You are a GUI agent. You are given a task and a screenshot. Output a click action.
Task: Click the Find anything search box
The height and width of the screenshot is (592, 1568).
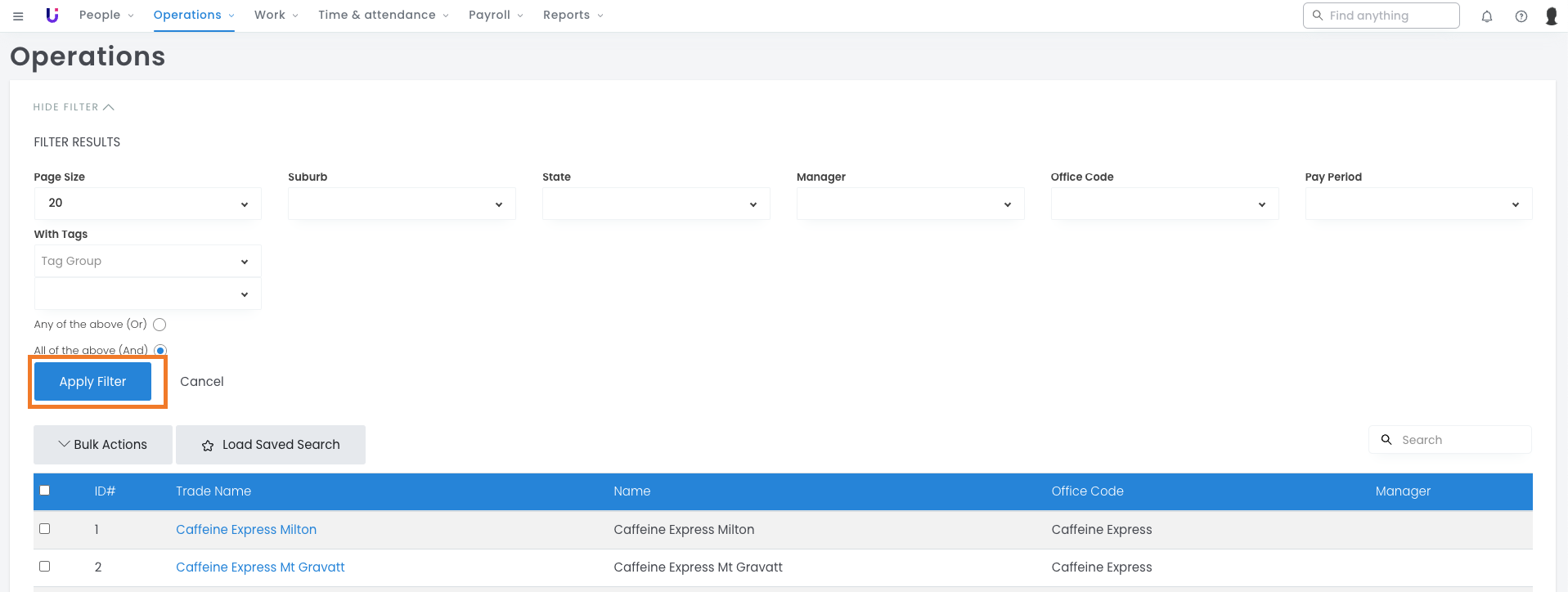pyautogui.click(x=1381, y=16)
